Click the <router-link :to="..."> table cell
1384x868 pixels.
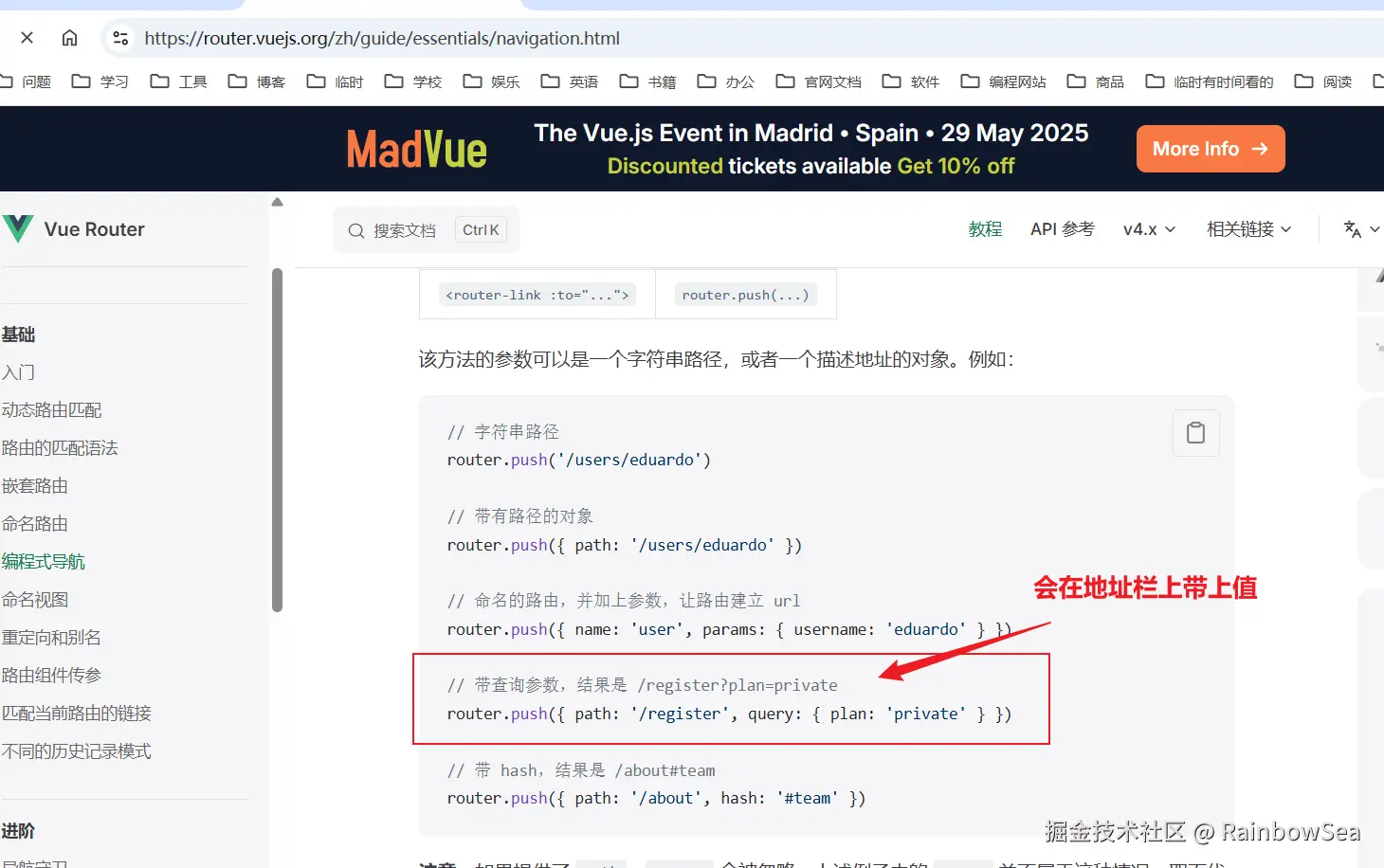point(537,295)
